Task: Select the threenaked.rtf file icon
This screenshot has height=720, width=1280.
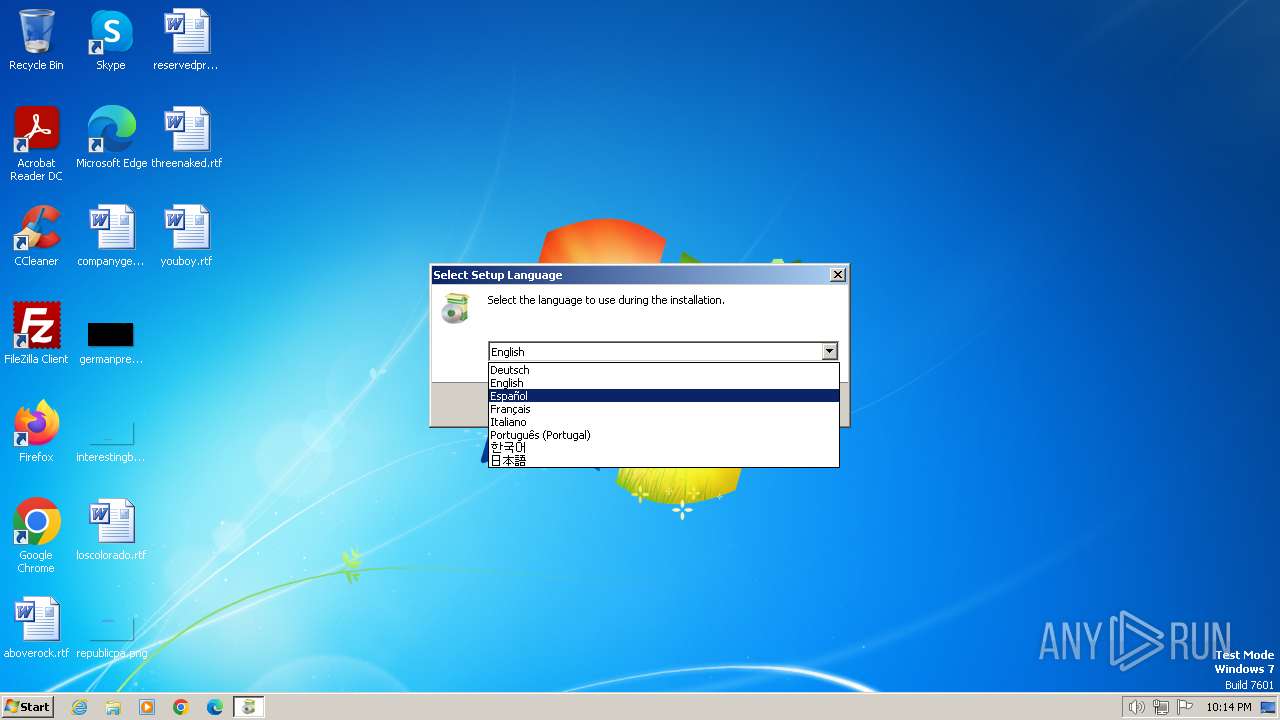Action: pos(186,138)
